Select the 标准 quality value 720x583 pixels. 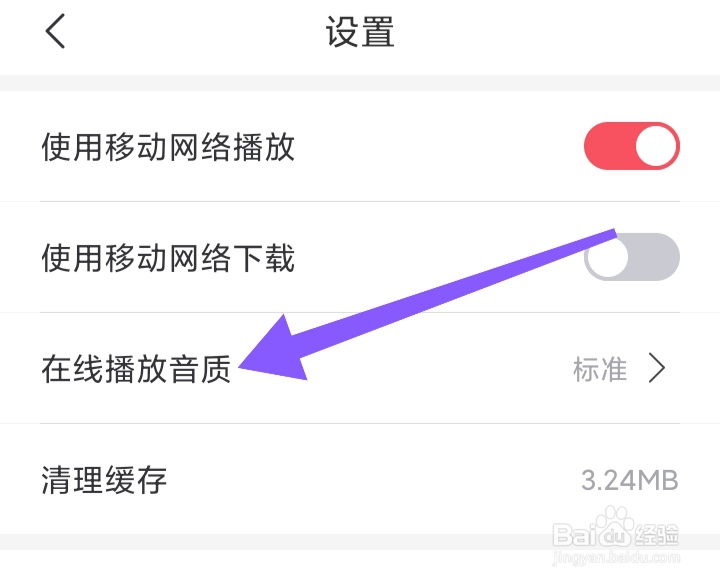600,369
